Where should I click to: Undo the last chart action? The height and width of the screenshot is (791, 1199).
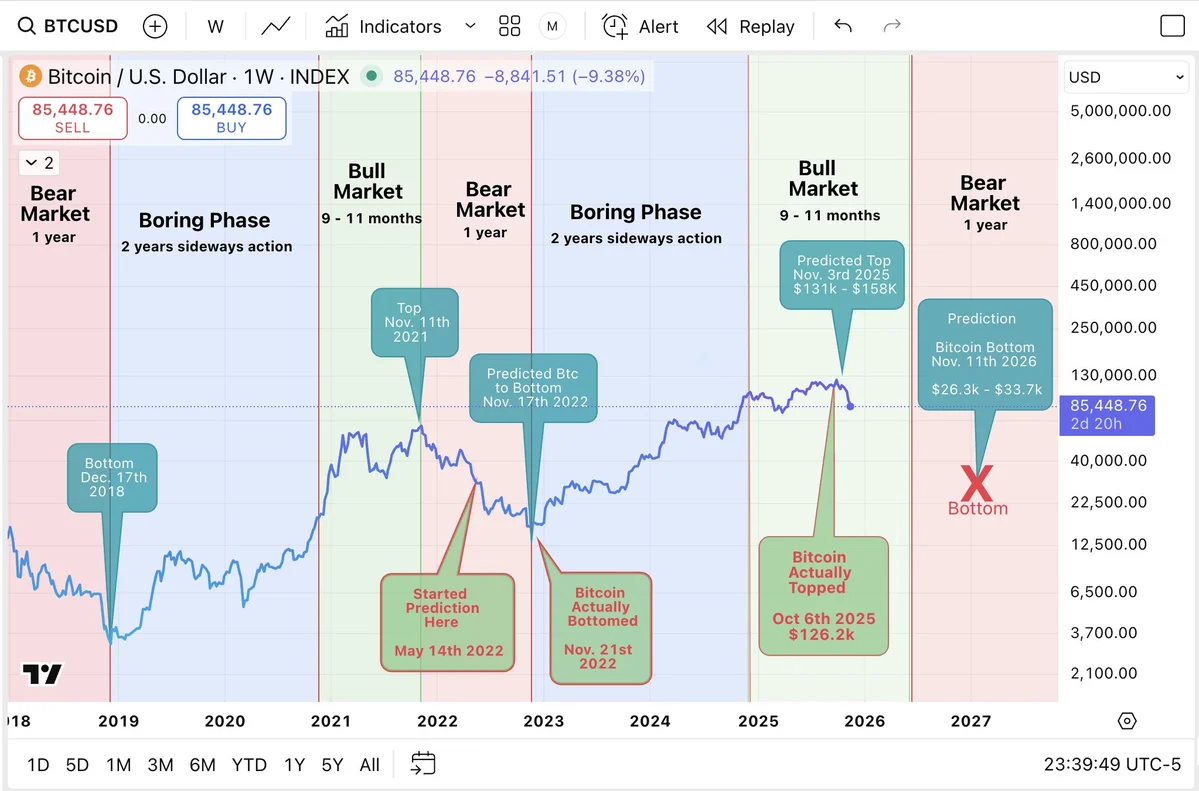[x=843, y=26]
